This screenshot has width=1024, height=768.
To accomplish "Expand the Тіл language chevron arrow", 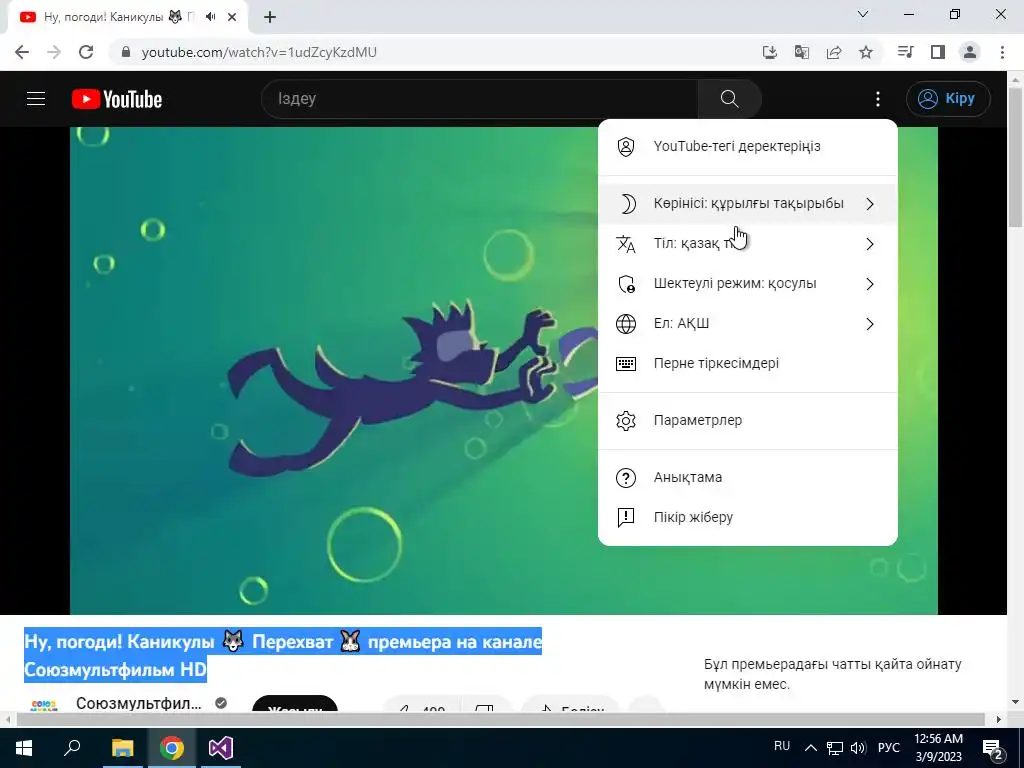I will [870, 244].
